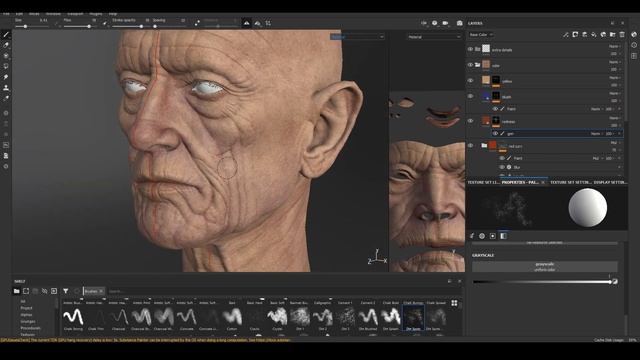This screenshot has height=360, width=640.
Task: Switch shelf to grid view icon
Action: [x=454, y=303]
